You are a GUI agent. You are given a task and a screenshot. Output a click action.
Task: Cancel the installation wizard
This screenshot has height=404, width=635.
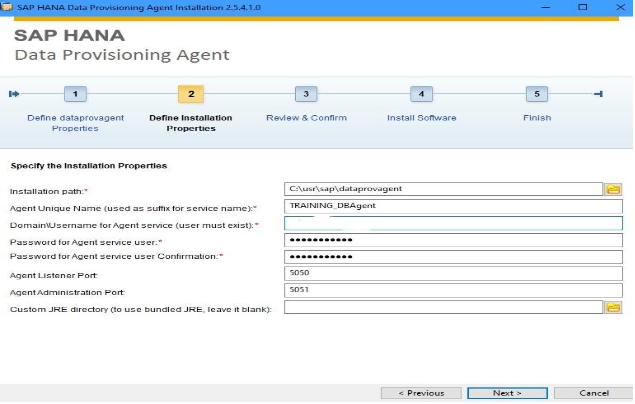pyautogui.click(x=593, y=393)
